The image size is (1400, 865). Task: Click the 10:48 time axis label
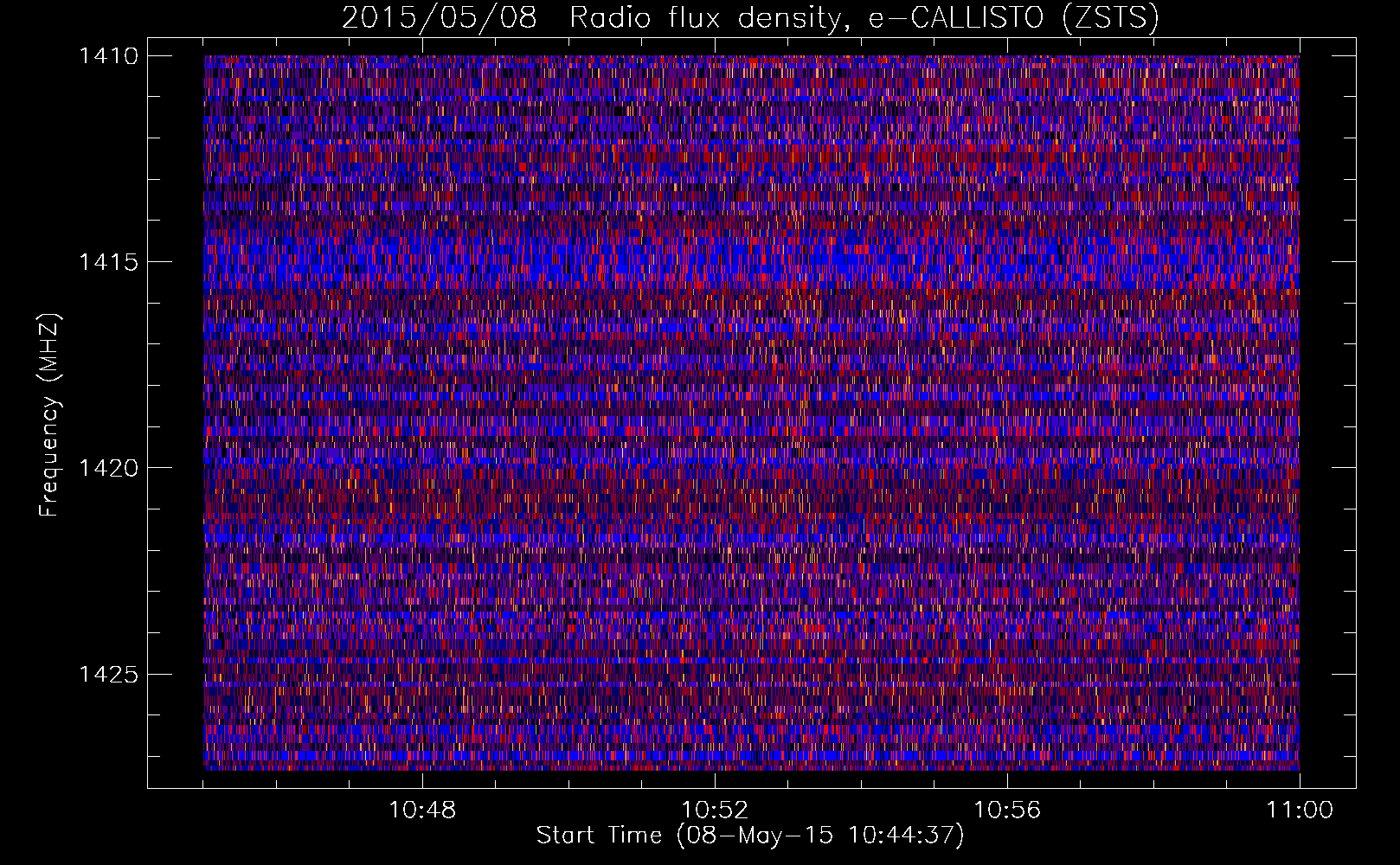coord(422,811)
